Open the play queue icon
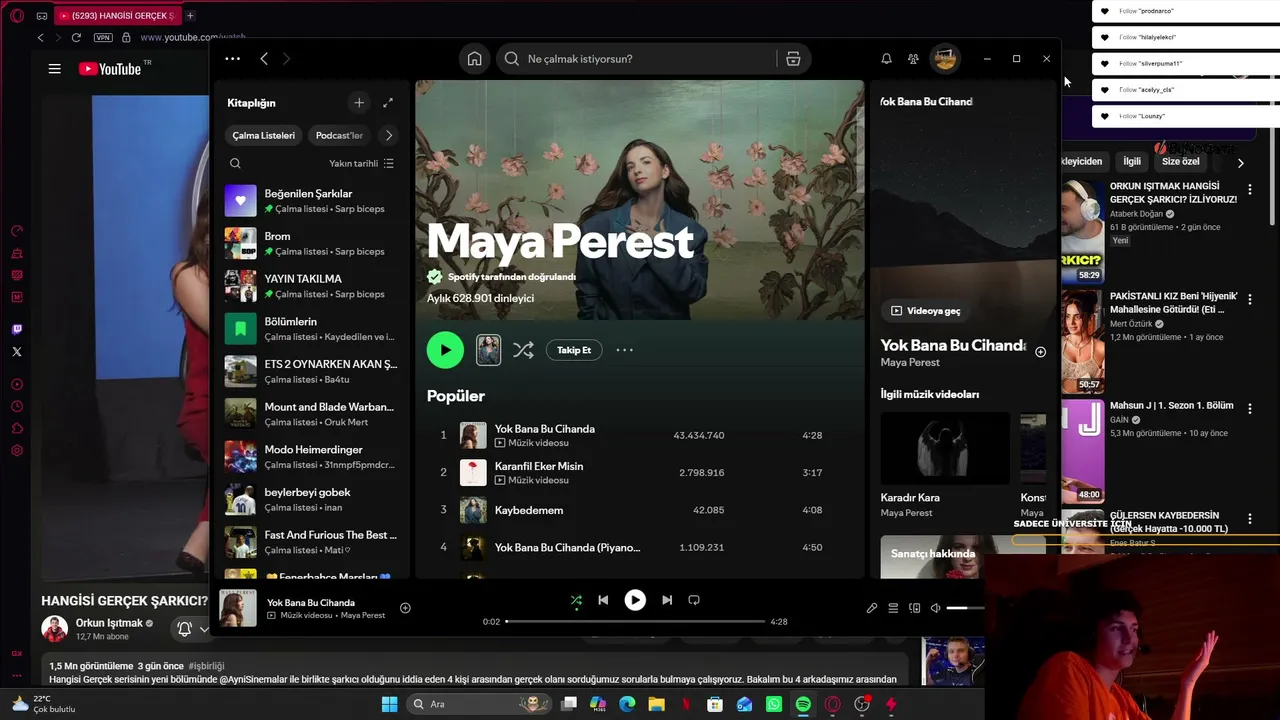This screenshot has width=1280, height=720. (893, 608)
